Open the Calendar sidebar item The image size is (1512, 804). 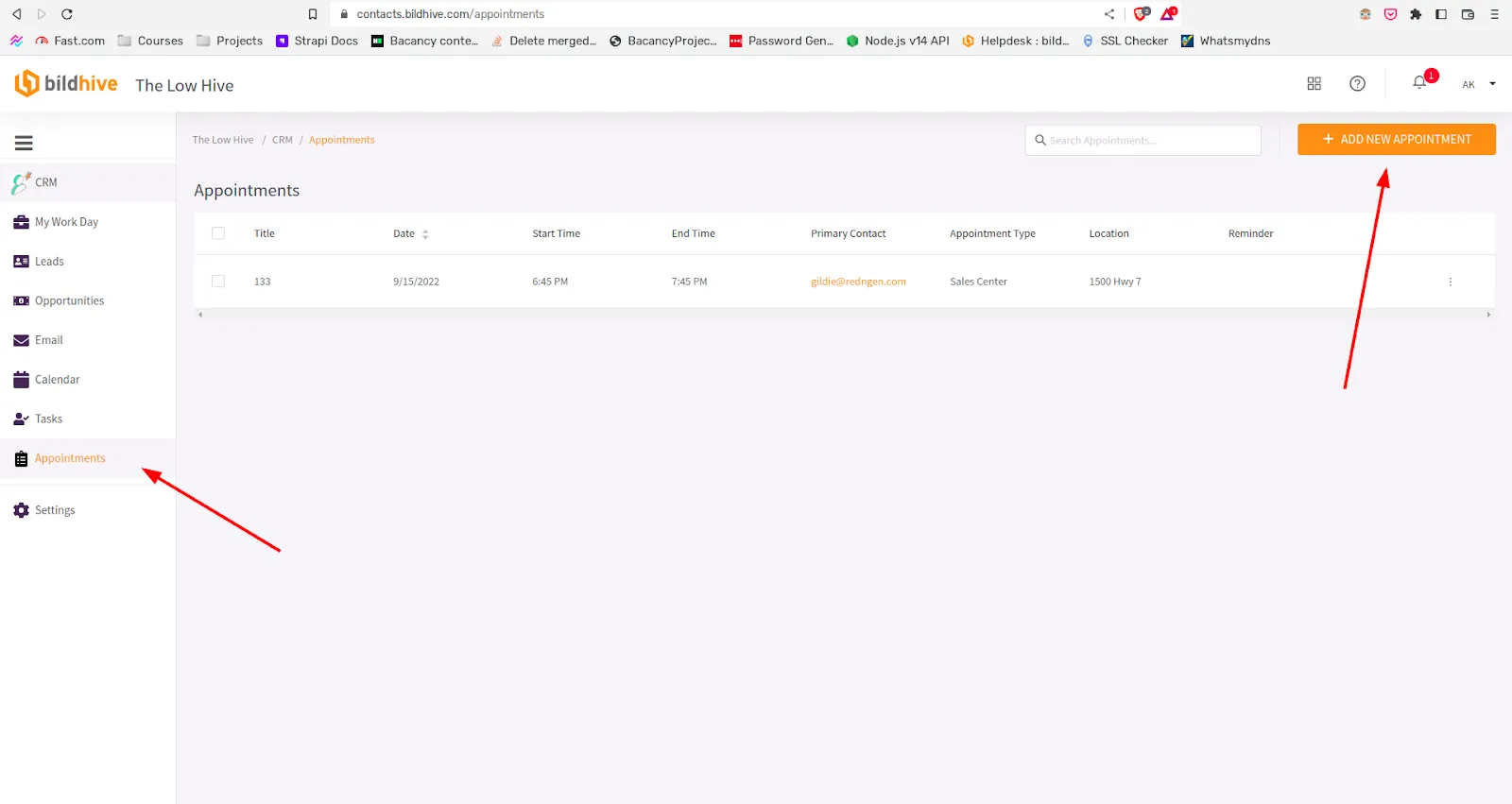57,380
